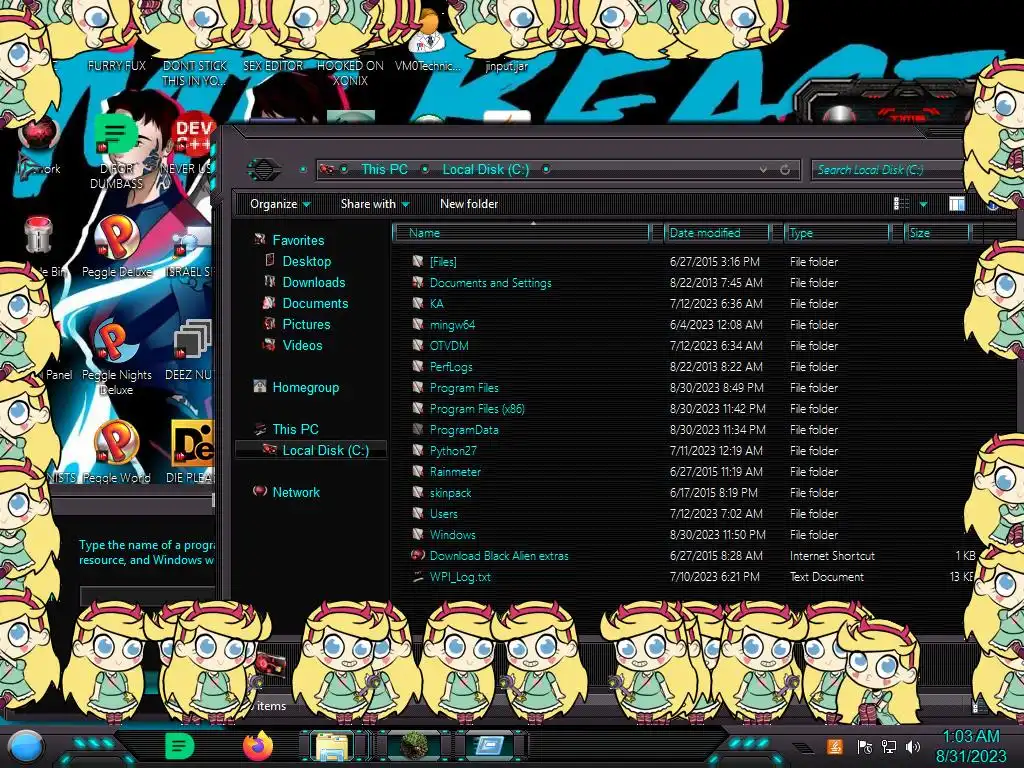Select the Windows folder name
Viewport: 1024px width, 768px height.
[x=453, y=535]
